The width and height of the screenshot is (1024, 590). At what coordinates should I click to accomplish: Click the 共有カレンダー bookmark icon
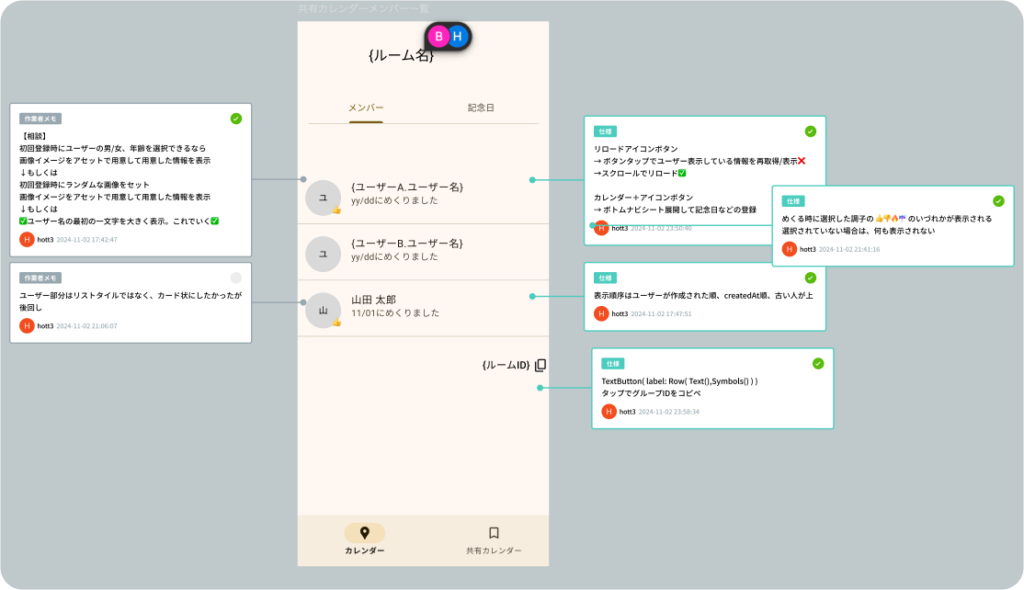tap(493, 533)
